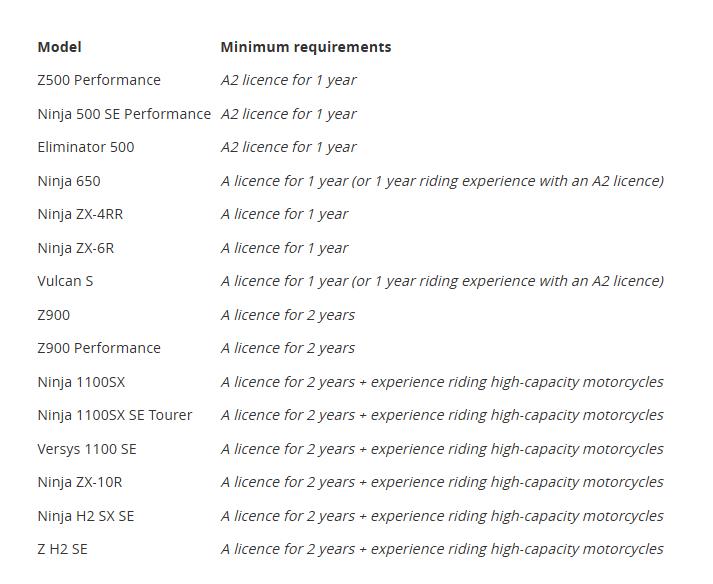Click the Ninja H2 SX SE entry
Viewport: 713px width, 584px height.
click(x=86, y=516)
